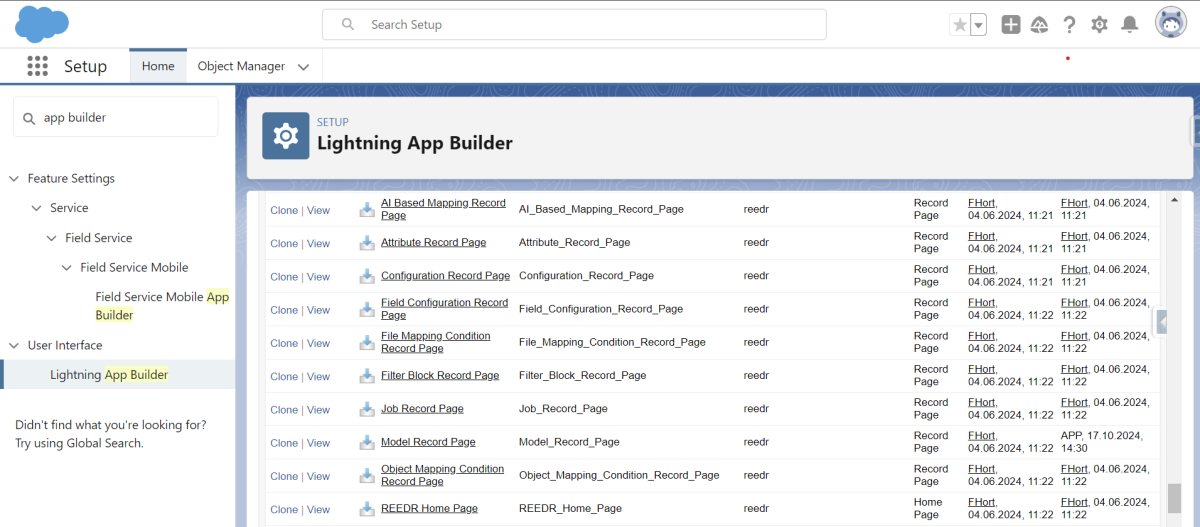Expand the favorites list dropdown arrow
The width and height of the screenshot is (1200, 527).
click(979, 25)
